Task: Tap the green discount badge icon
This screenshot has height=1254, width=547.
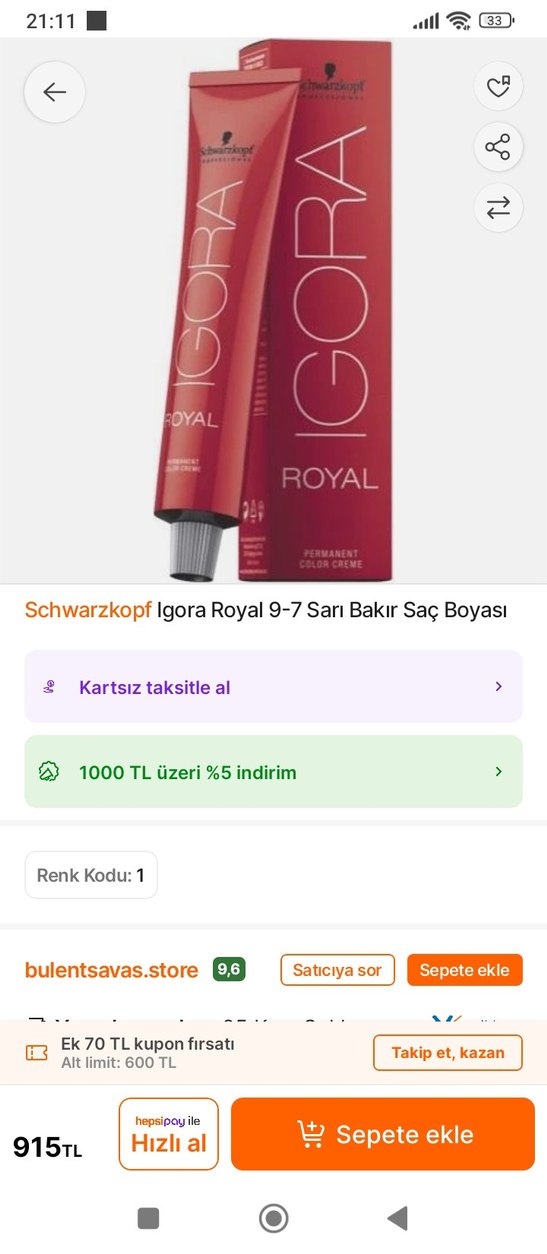Action: pyautogui.click(x=49, y=772)
